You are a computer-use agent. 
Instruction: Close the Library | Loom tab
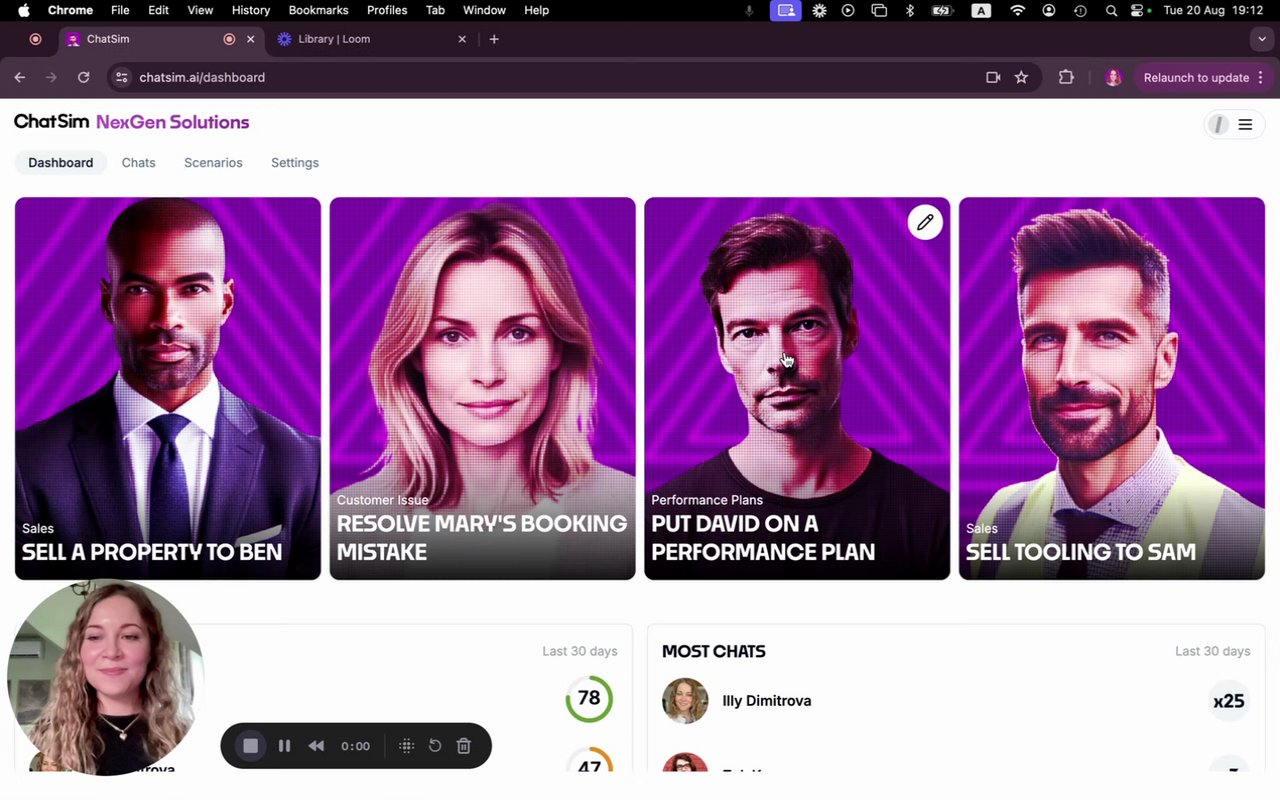[462, 39]
